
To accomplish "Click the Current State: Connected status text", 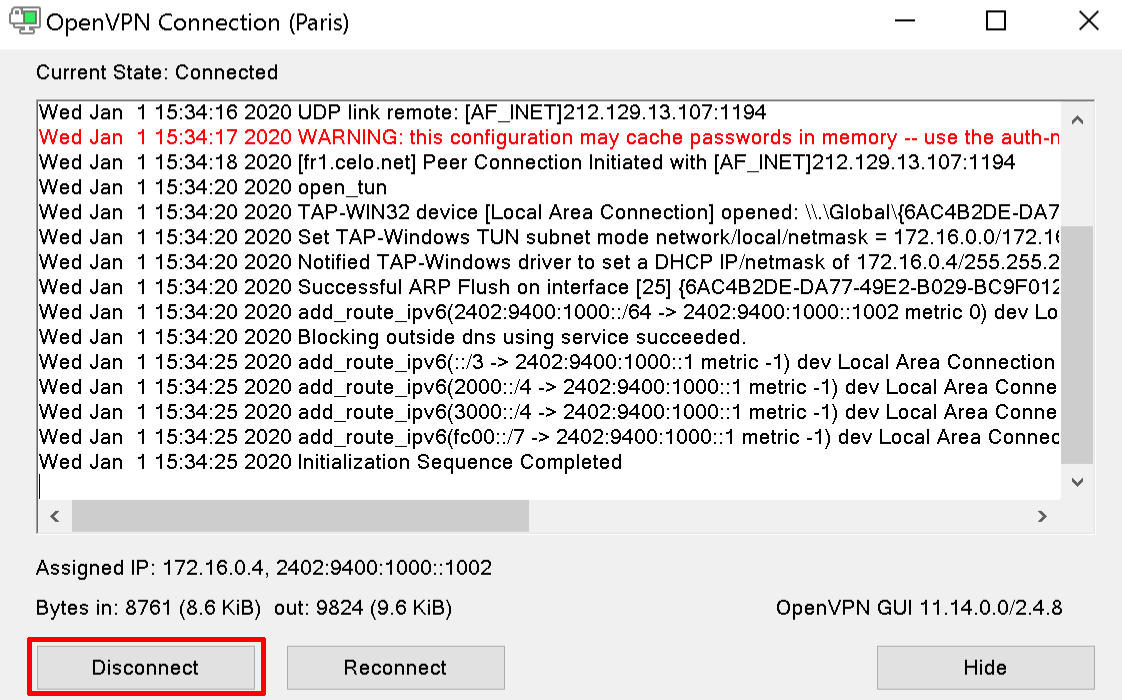I will 156,72.
